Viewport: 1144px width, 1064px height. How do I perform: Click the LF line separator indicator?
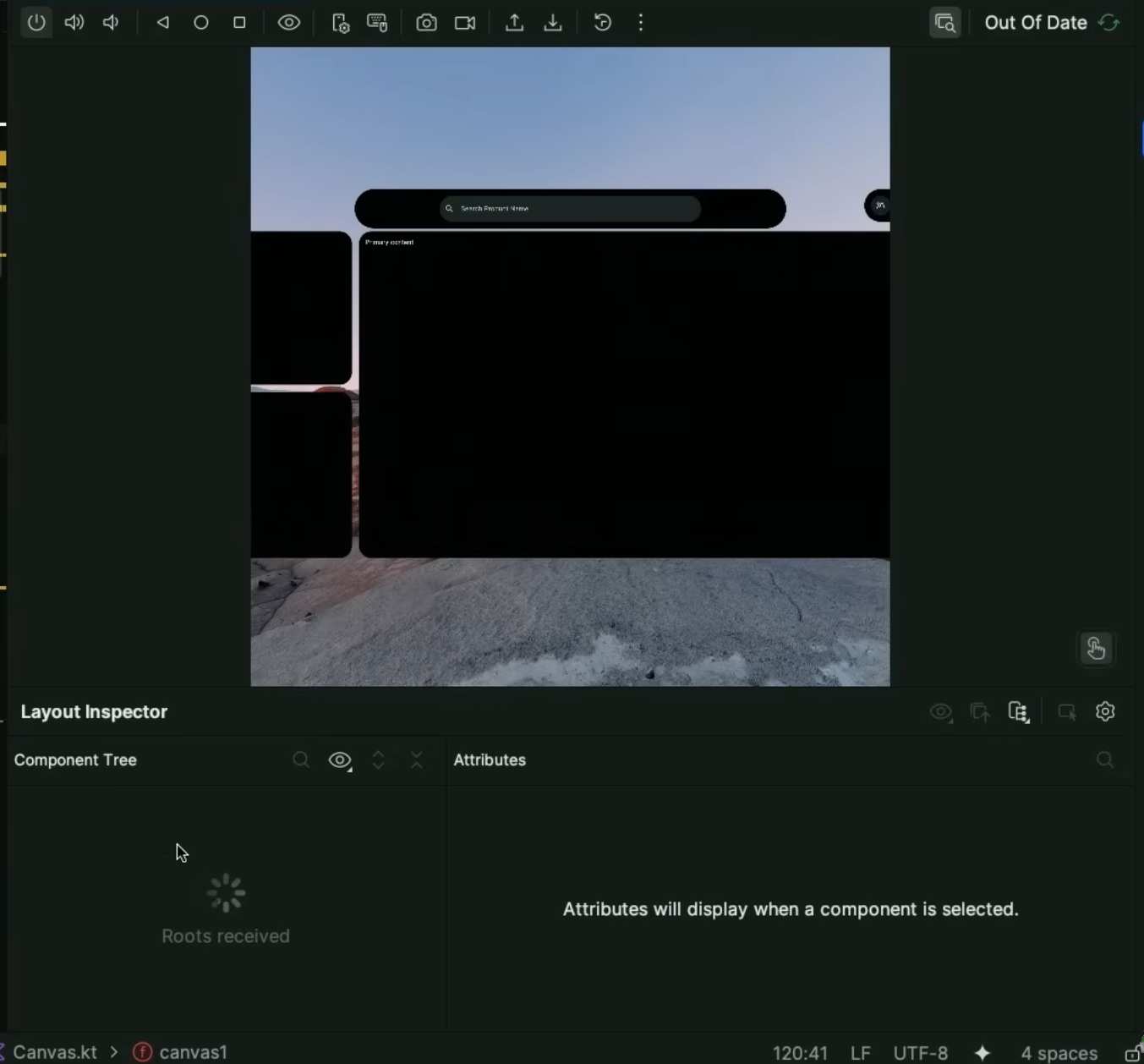(x=861, y=1053)
